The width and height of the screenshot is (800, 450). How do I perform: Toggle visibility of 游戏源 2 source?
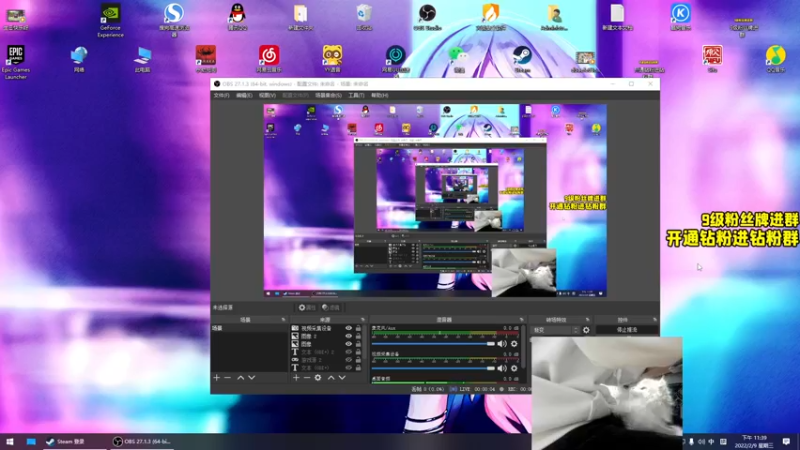(348, 360)
